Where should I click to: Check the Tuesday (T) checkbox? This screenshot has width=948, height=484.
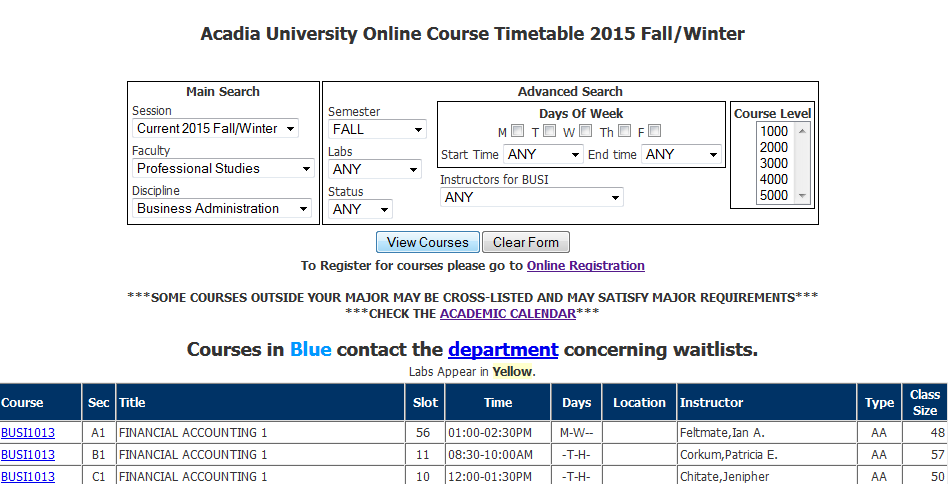[x=549, y=131]
